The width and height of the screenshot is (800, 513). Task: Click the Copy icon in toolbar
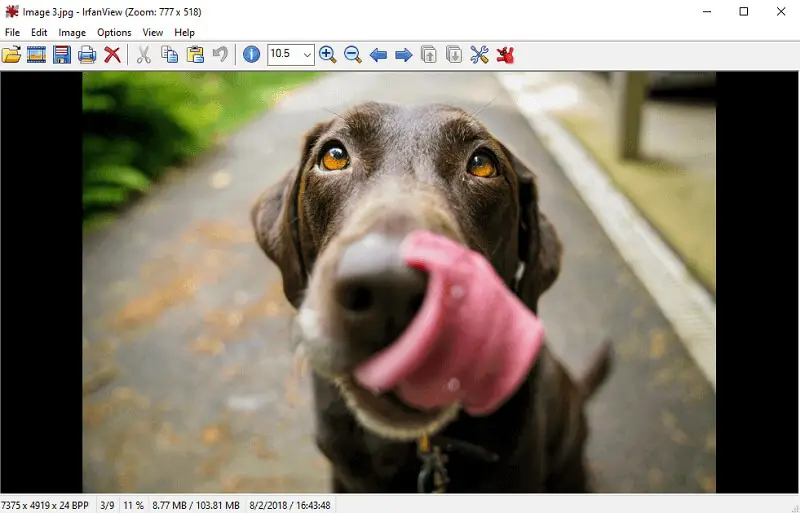coord(170,55)
